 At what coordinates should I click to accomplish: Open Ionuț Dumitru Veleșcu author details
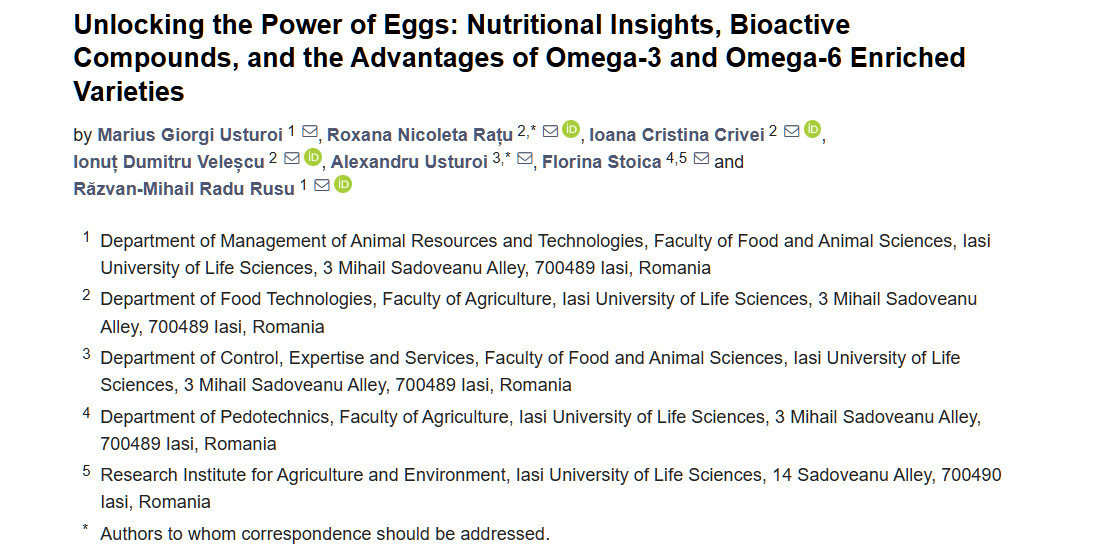(x=169, y=162)
